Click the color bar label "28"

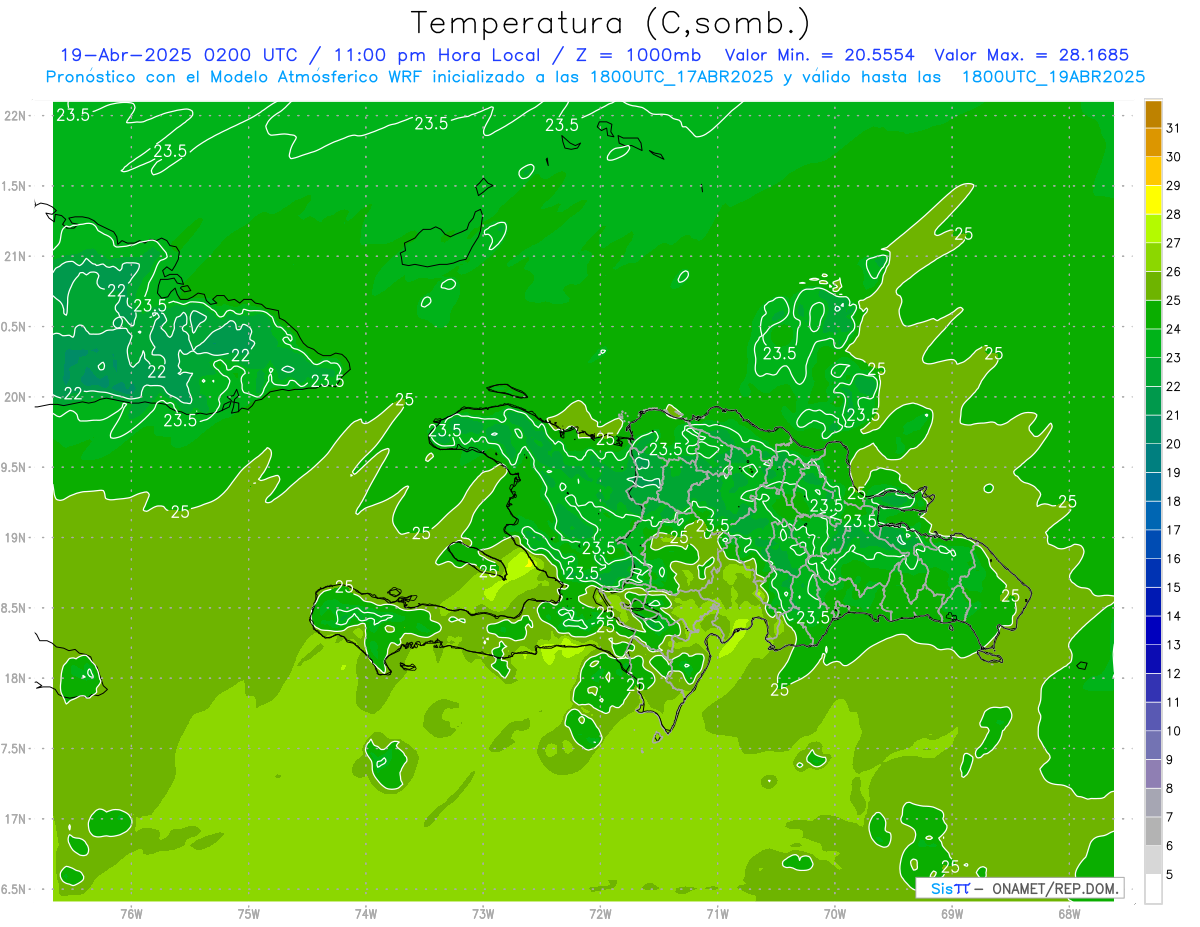1174,214
